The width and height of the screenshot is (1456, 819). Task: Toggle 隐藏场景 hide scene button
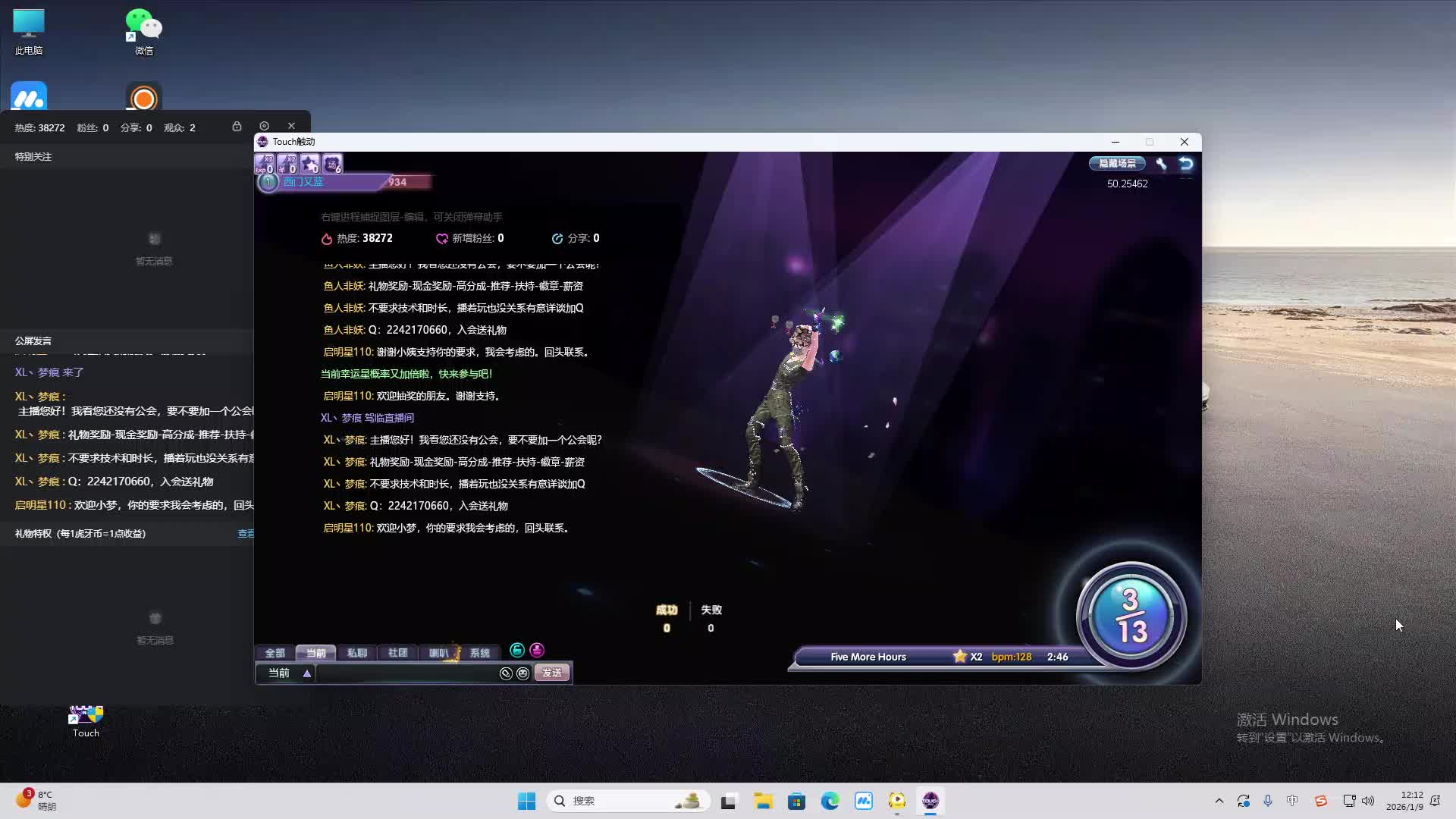(1117, 164)
